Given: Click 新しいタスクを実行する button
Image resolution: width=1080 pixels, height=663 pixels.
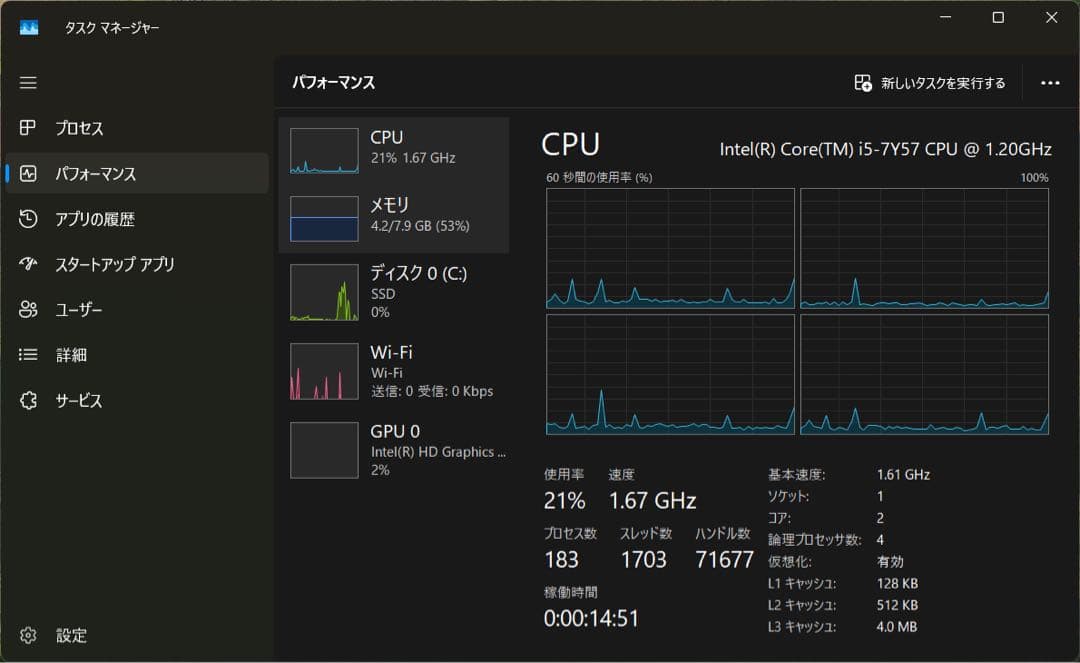Looking at the screenshot, I should coord(930,83).
